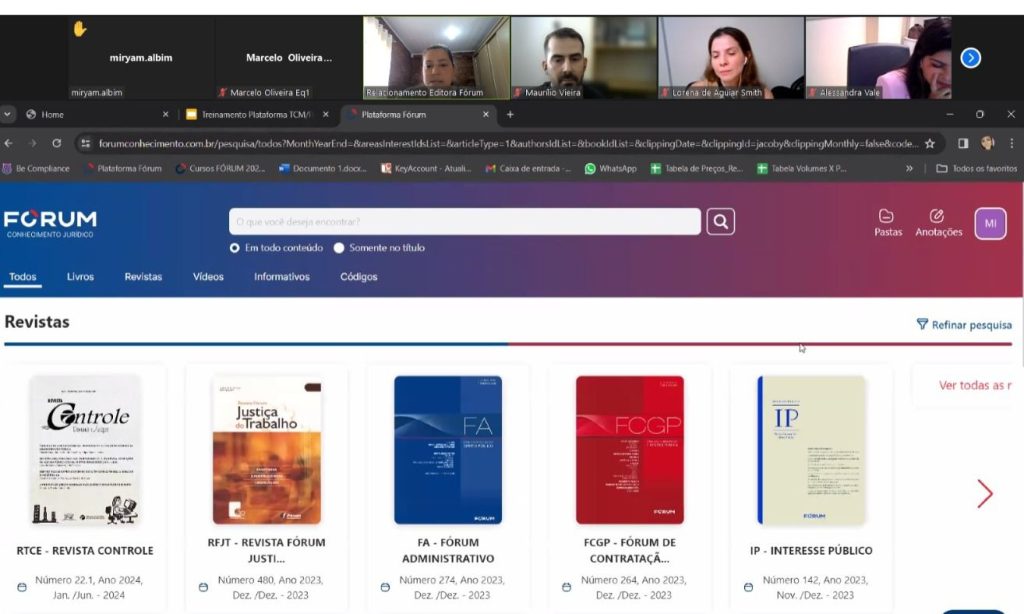Open the Plataforma Fórum bookmark
This screenshot has height=614, width=1024.
click(123, 169)
